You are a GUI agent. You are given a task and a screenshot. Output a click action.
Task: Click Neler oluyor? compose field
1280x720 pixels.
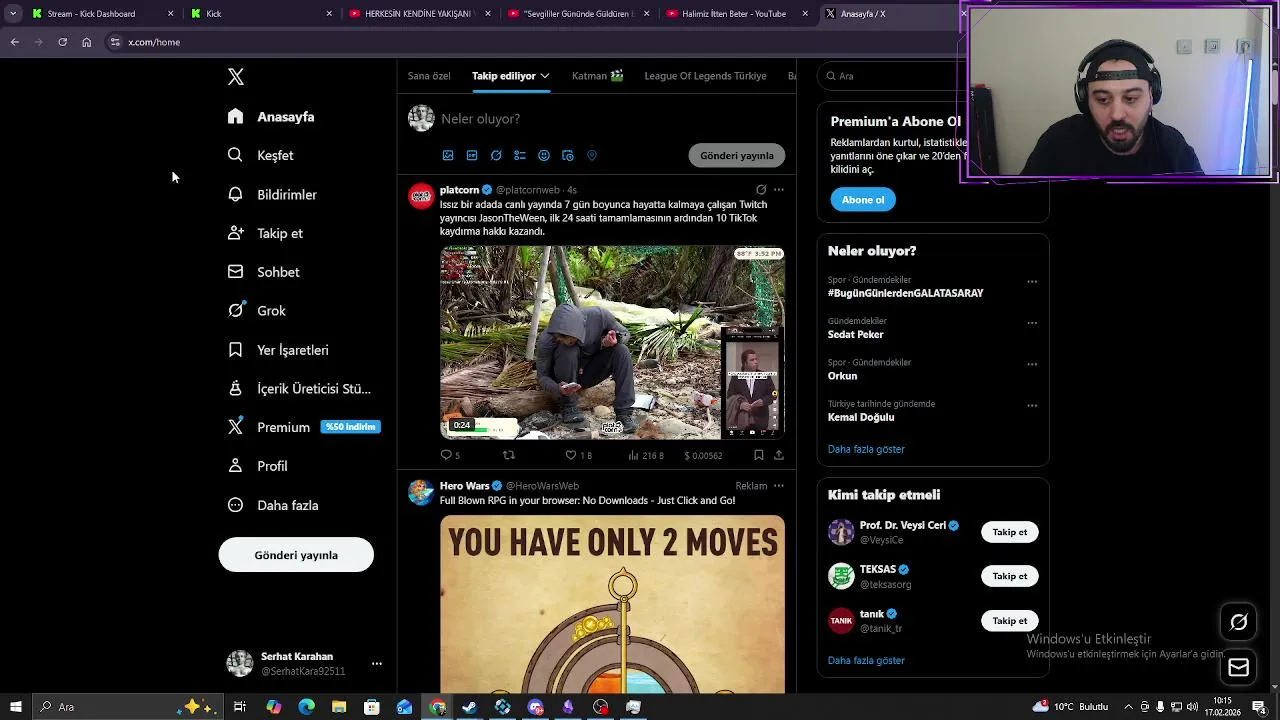click(611, 119)
